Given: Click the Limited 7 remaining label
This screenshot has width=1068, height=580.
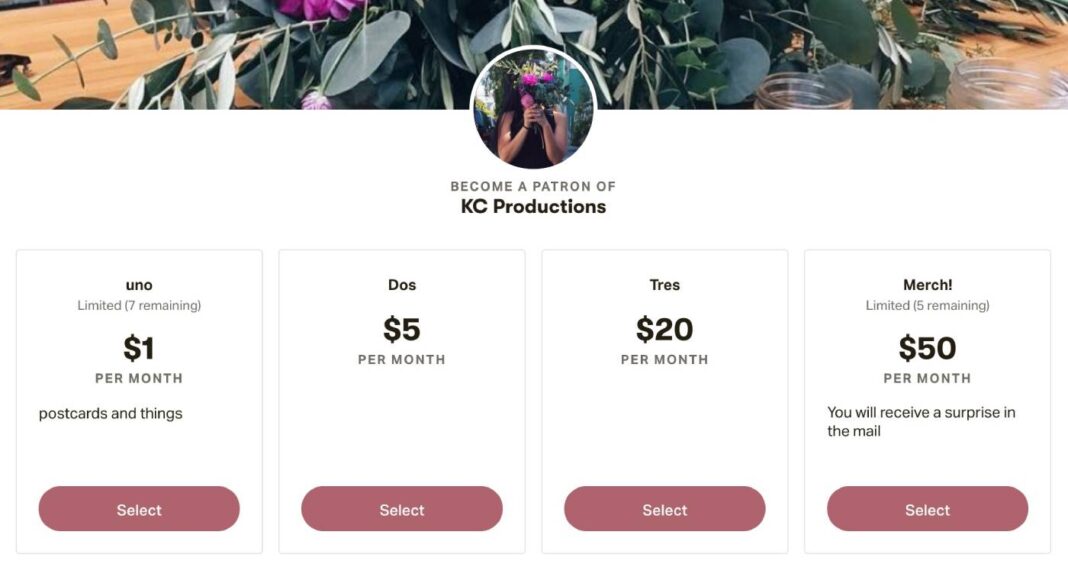Looking at the screenshot, I should pos(138,305).
